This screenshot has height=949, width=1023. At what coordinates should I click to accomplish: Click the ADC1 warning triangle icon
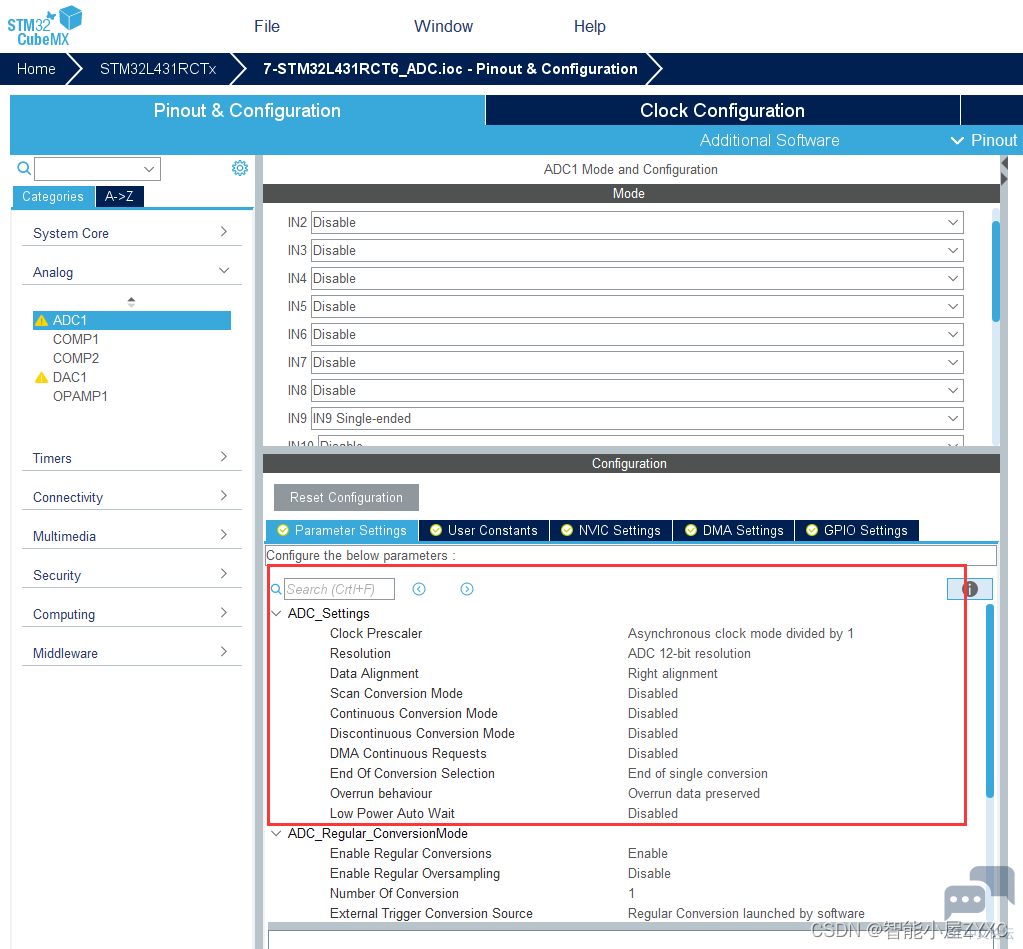pos(42,320)
